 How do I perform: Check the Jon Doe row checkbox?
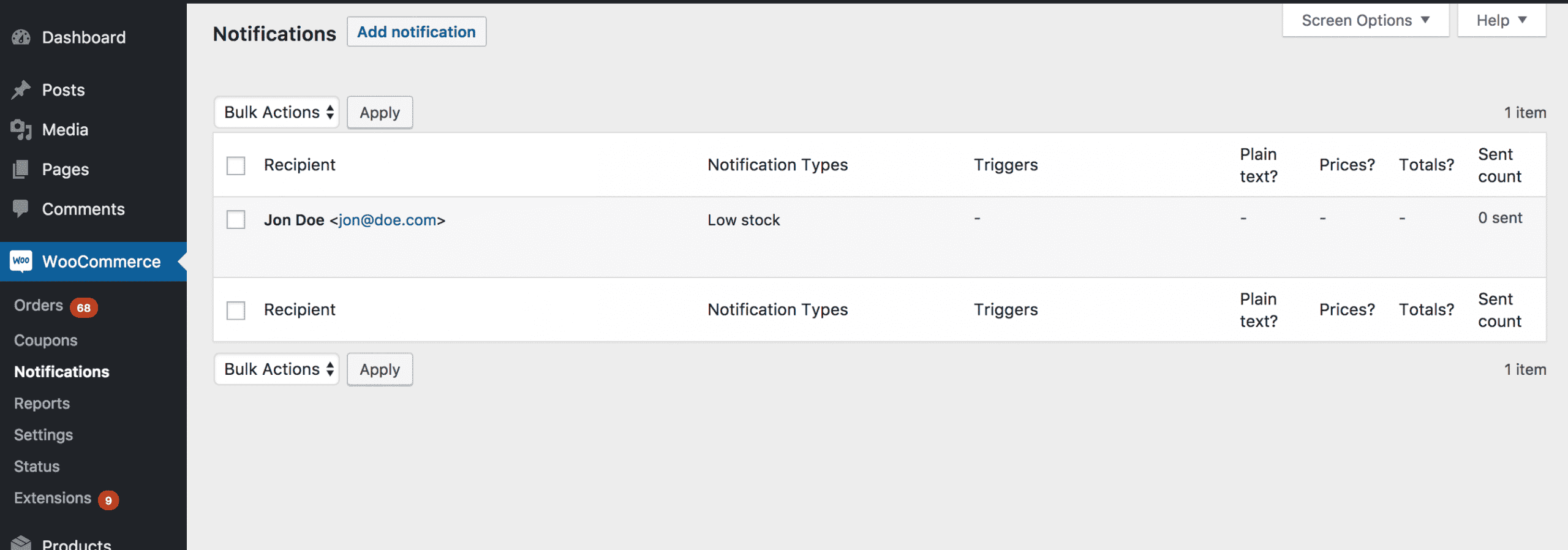coord(236,219)
